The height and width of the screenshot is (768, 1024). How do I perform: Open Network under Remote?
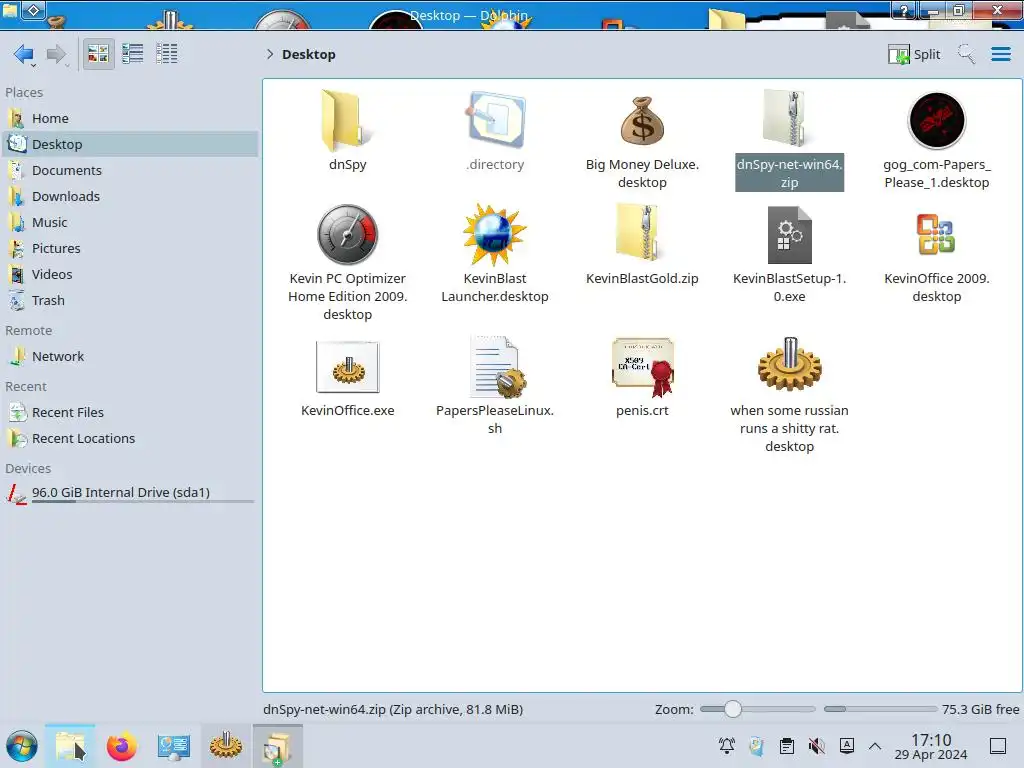click(131, 357)
